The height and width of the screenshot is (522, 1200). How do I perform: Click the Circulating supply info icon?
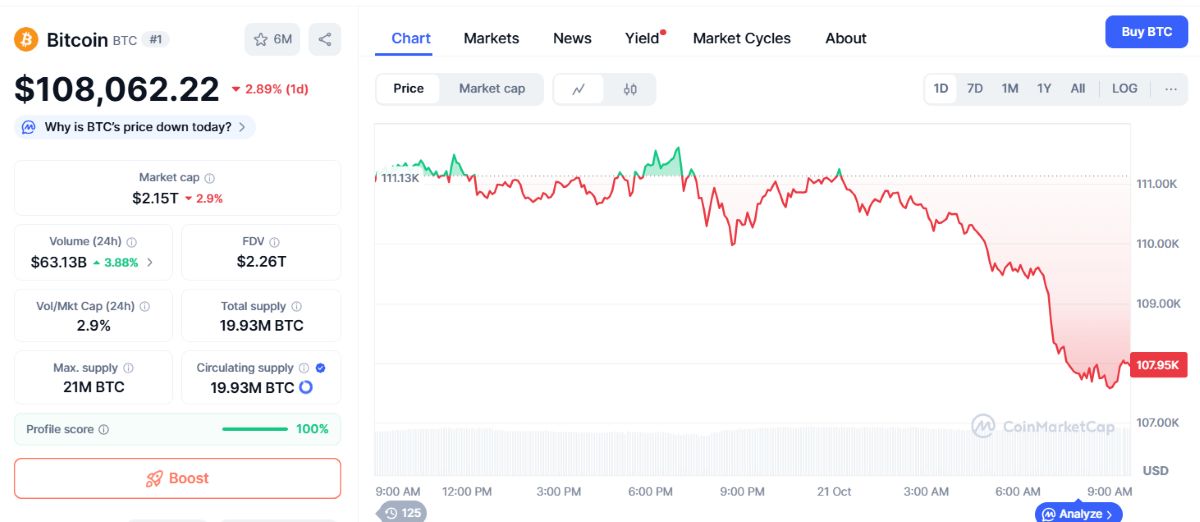pyautogui.click(x=304, y=368)
